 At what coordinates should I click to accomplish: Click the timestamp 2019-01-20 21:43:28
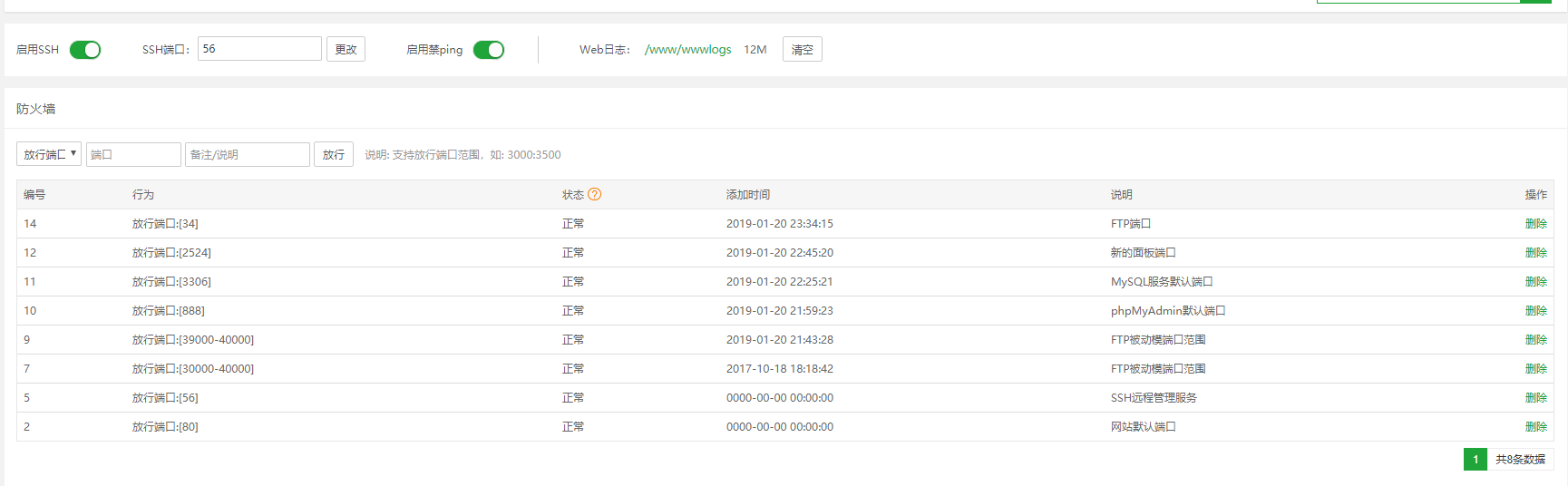780,340
